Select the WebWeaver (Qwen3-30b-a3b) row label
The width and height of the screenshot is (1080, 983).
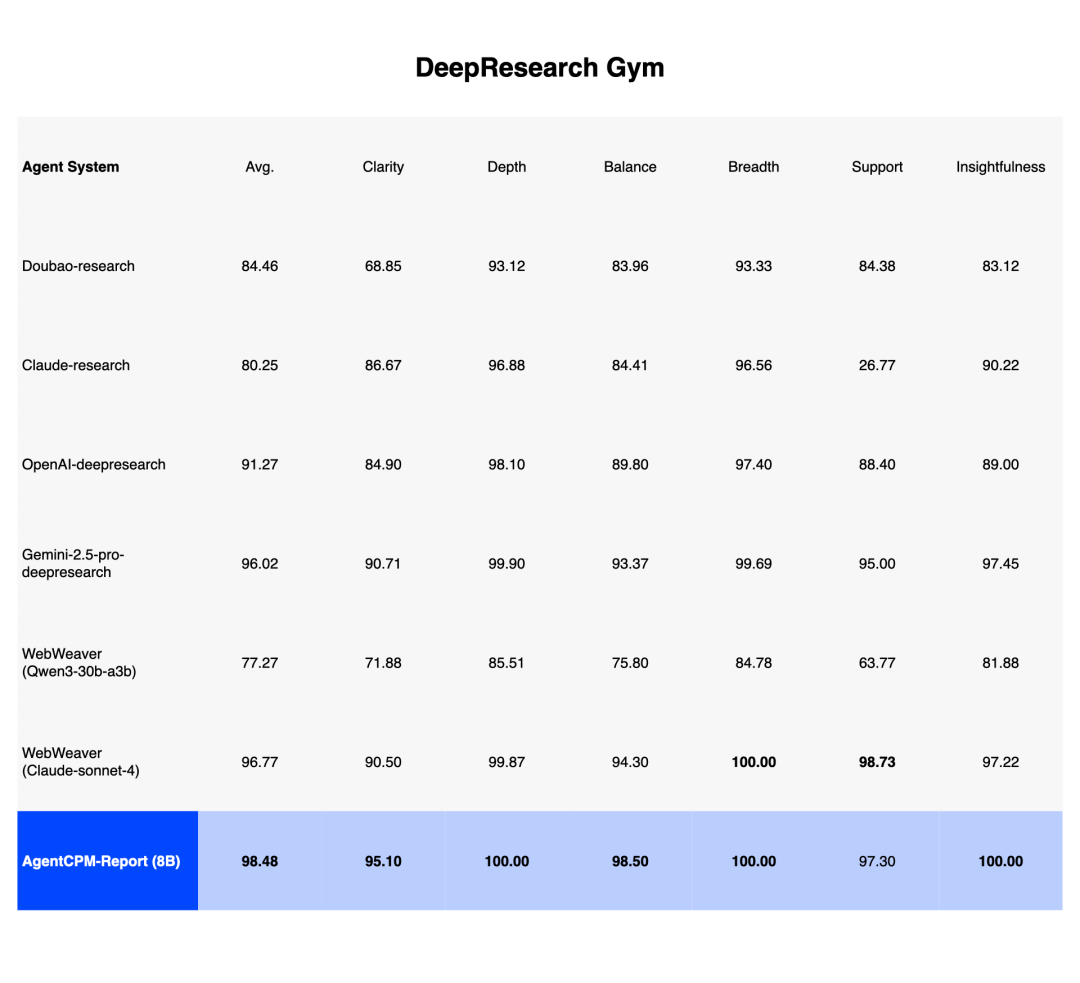pyautogui.click(x=79, y=662)
